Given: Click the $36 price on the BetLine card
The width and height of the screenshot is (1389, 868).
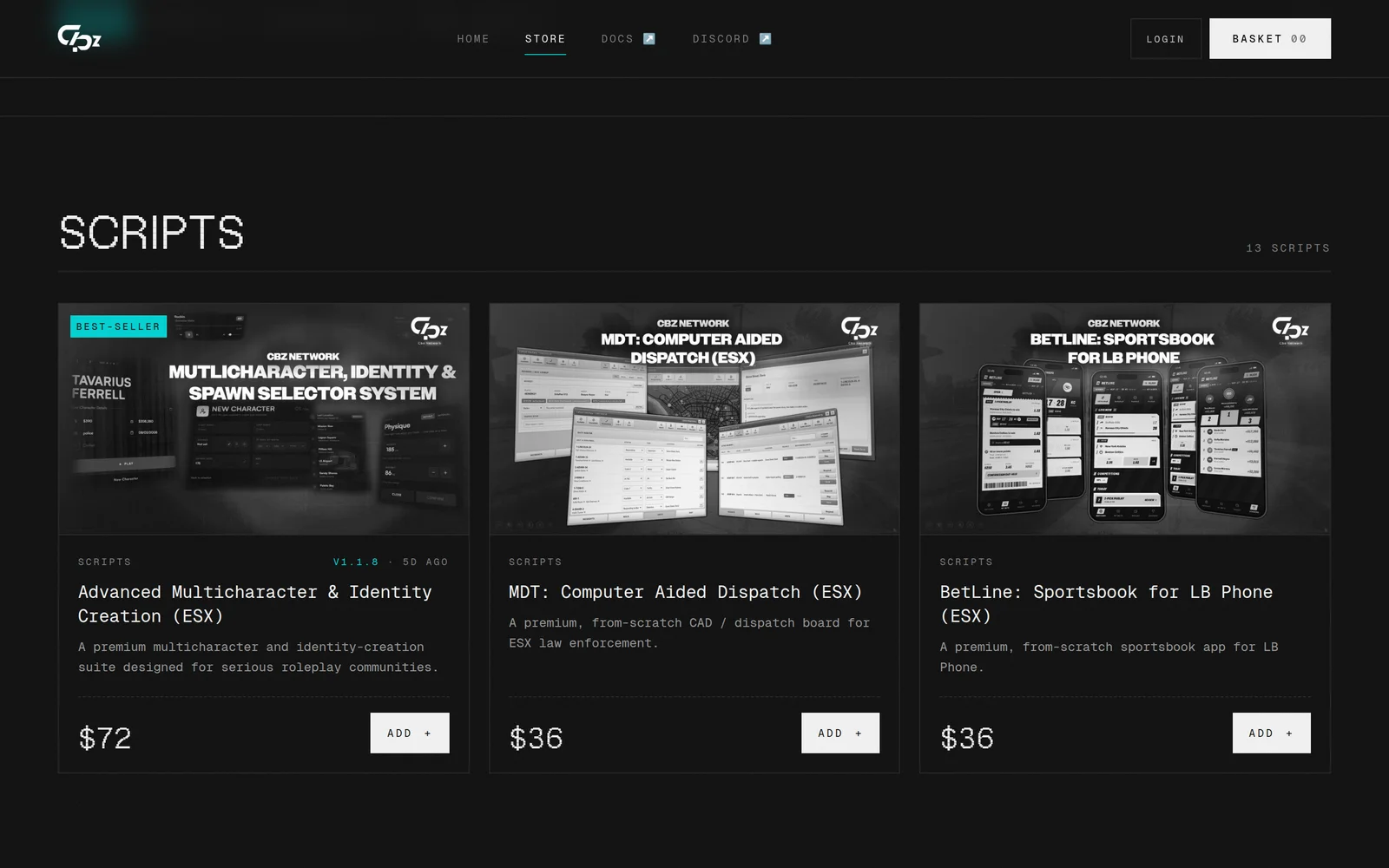Looking at the screenshot, I should pos(966,738).
